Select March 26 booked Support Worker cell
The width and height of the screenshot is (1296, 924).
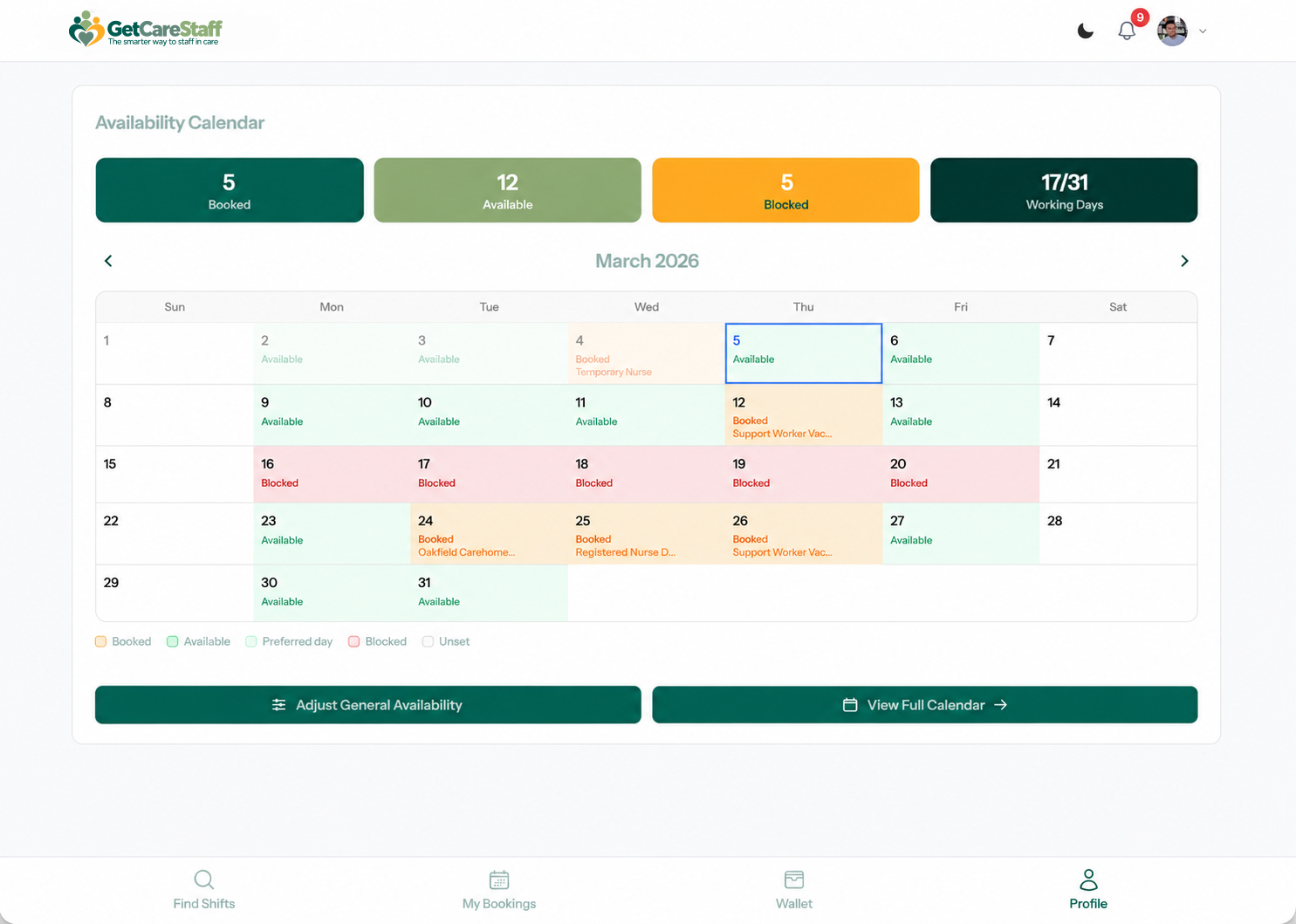[x=804, y=534]
